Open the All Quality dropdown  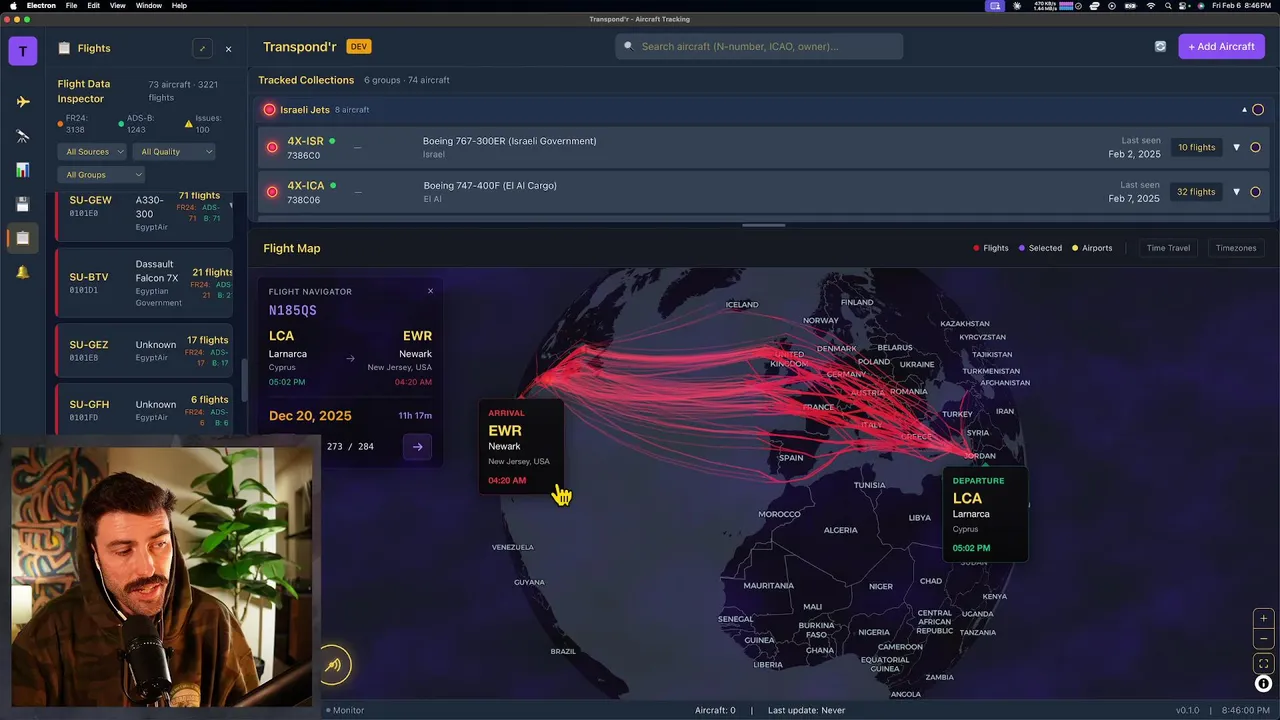point(175,152)
